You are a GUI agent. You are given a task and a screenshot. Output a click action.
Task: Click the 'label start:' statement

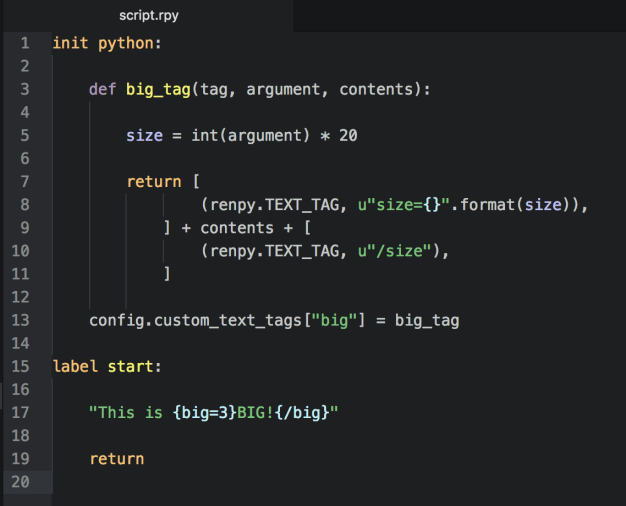[106, 366]
